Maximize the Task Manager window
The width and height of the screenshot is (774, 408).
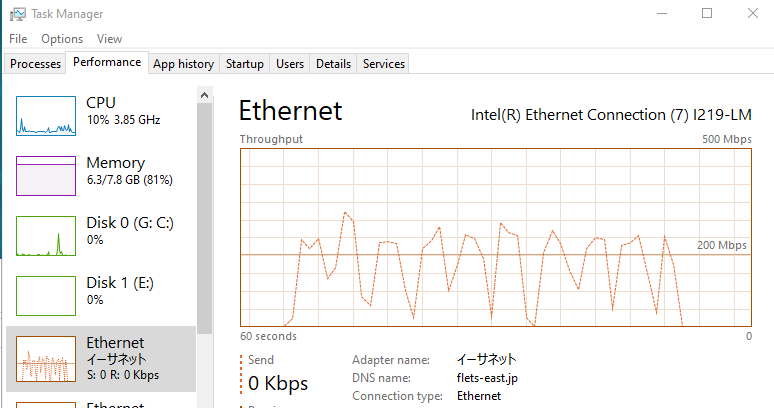pyautogui.click(x=707, y=14)
